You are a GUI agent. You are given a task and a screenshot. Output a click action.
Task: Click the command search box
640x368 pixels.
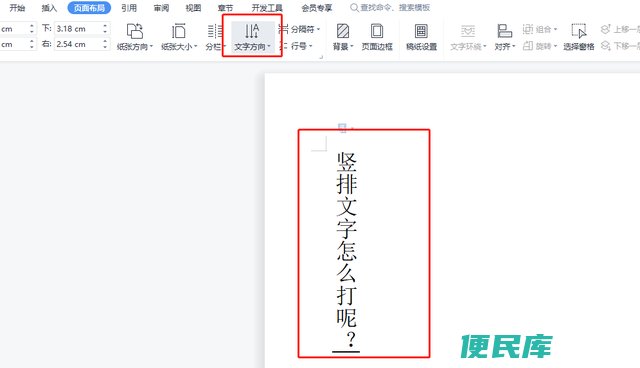point(390,8)
